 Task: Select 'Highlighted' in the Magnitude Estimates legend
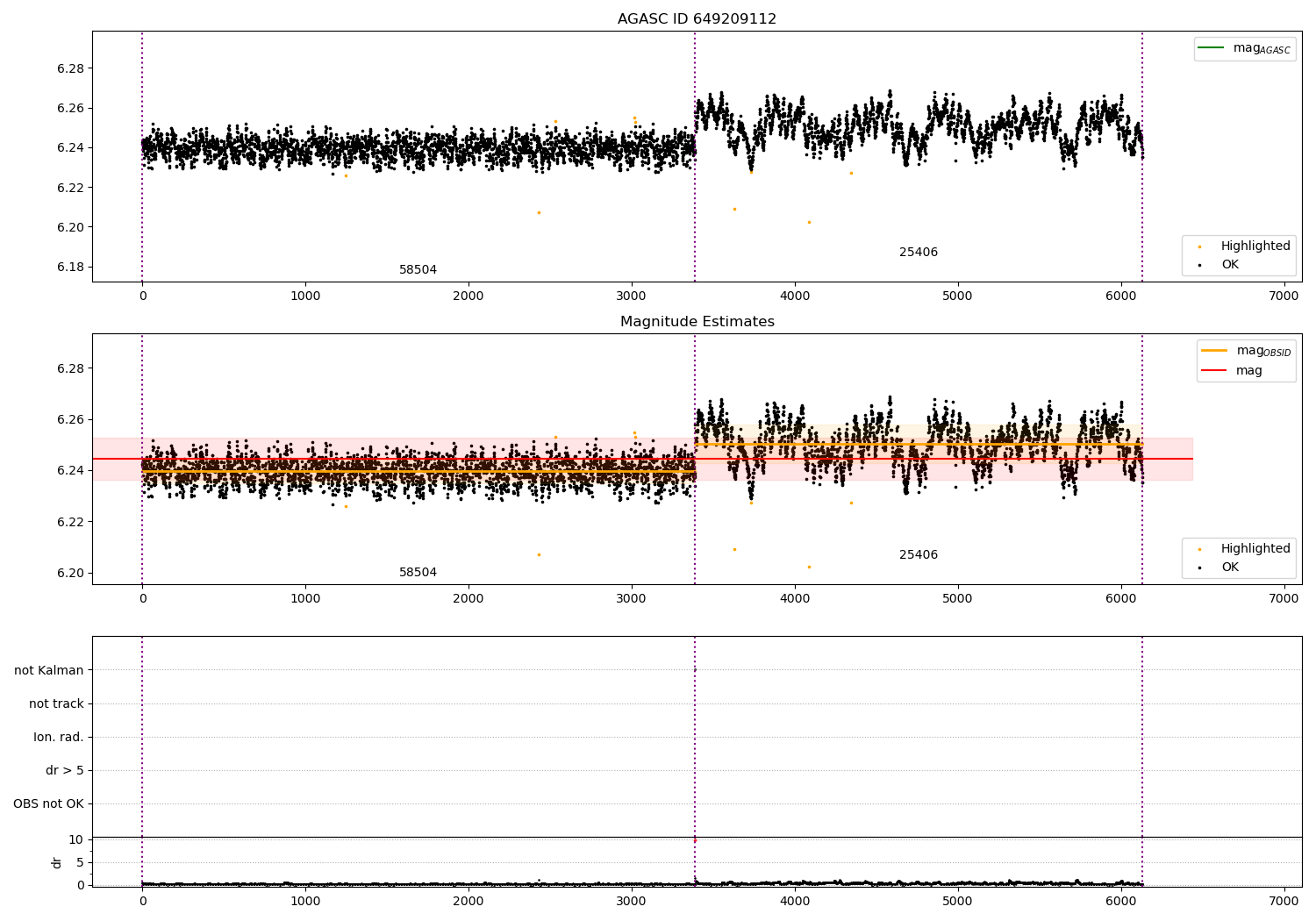[x=1255, y=549]
